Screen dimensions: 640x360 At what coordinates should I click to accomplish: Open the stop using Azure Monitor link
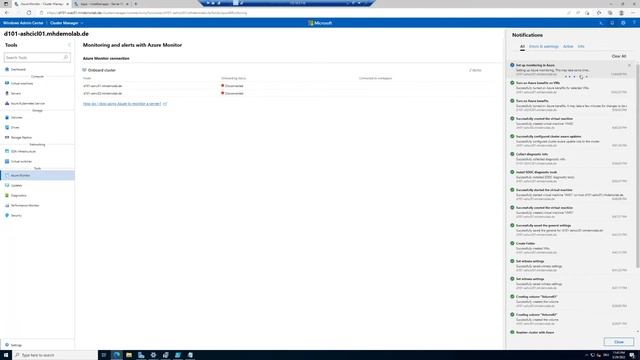click(x=125, y=104)
